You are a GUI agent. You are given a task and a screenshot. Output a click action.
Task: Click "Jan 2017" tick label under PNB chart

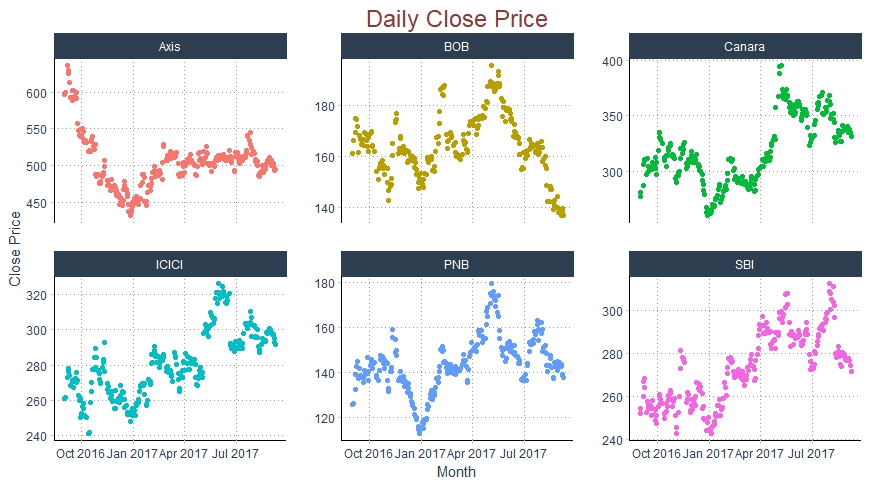(x=419, y=453)
